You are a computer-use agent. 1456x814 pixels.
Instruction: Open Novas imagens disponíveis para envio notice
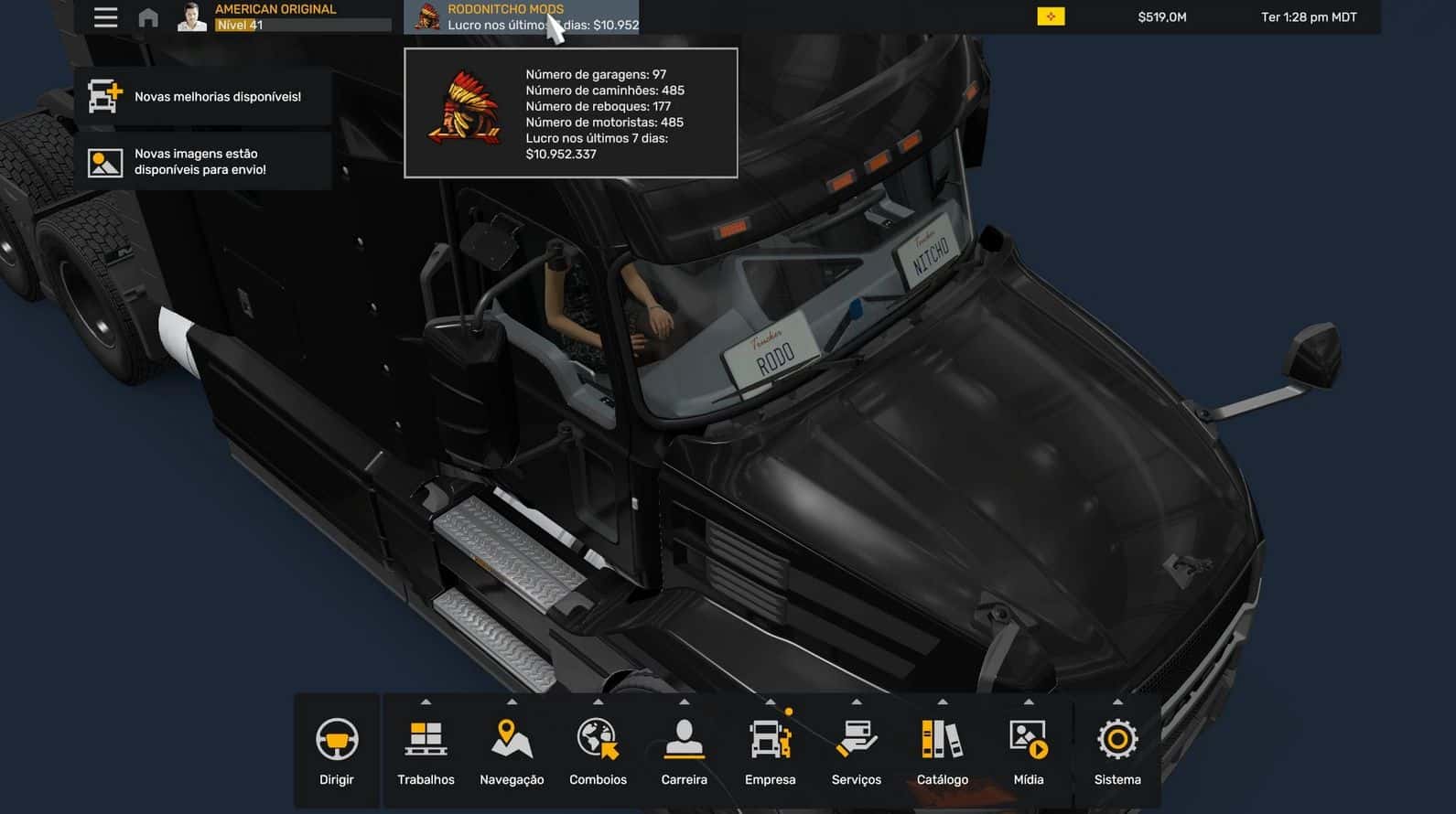[203, 162]
